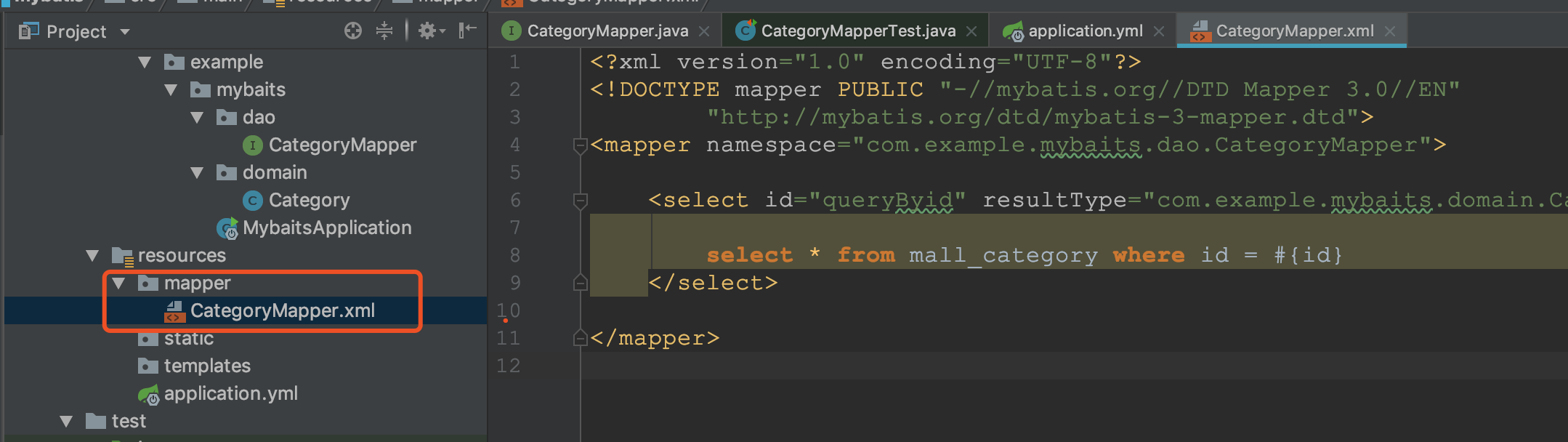1568x442 pixels.
Task: Collapse the mapper folder
Action: coord(118,284)
